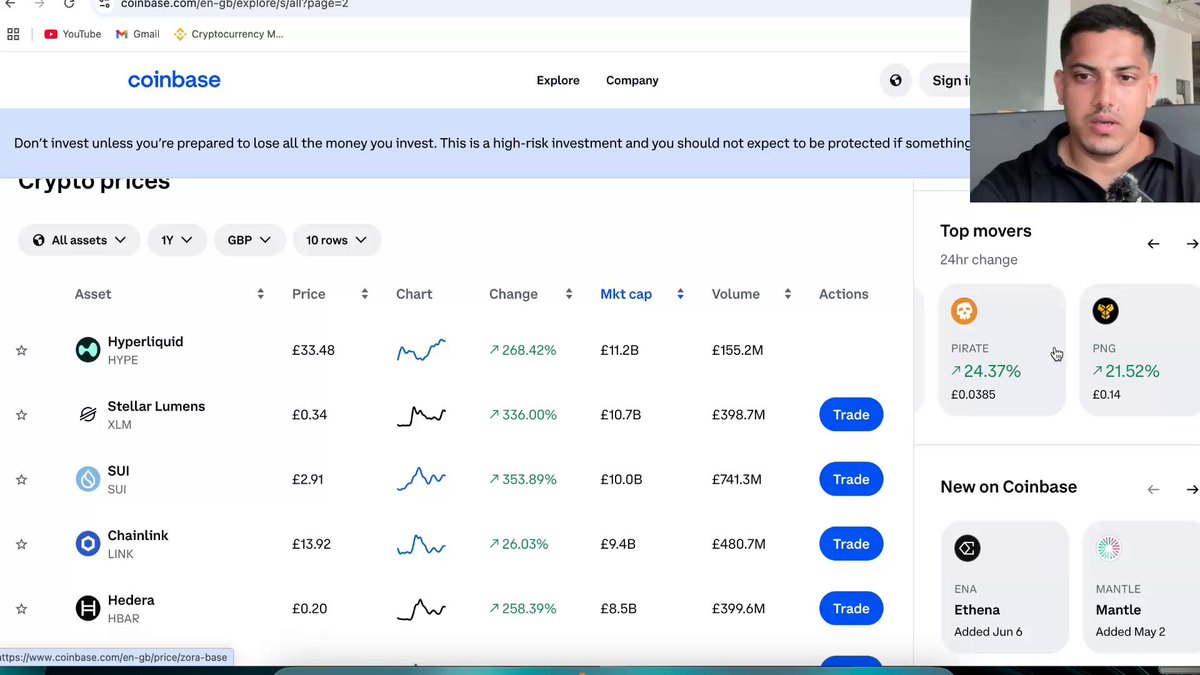The image size is (1200, 675).
Task: Open the Chainlink asset link
Action: (x=138, y=536)
